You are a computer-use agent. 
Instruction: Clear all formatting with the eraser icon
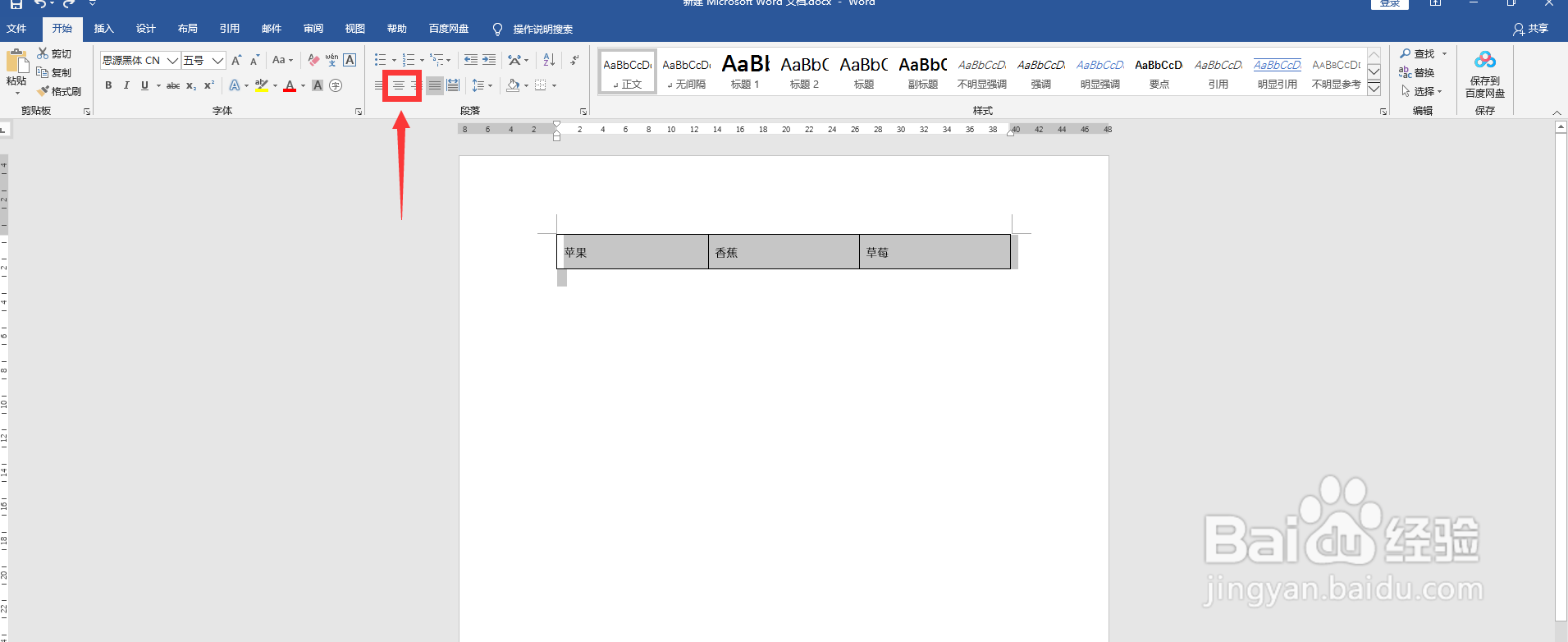click(x=313, y=60)
